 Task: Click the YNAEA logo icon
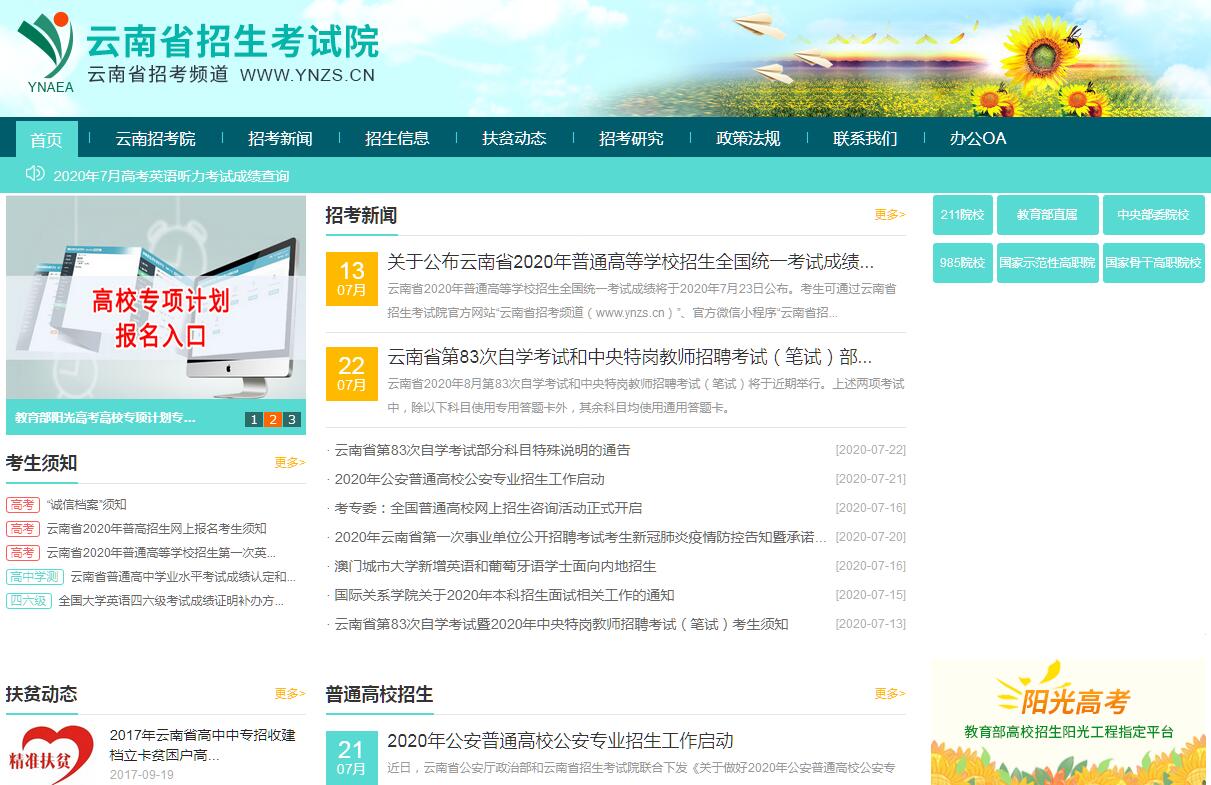point(45,51)
